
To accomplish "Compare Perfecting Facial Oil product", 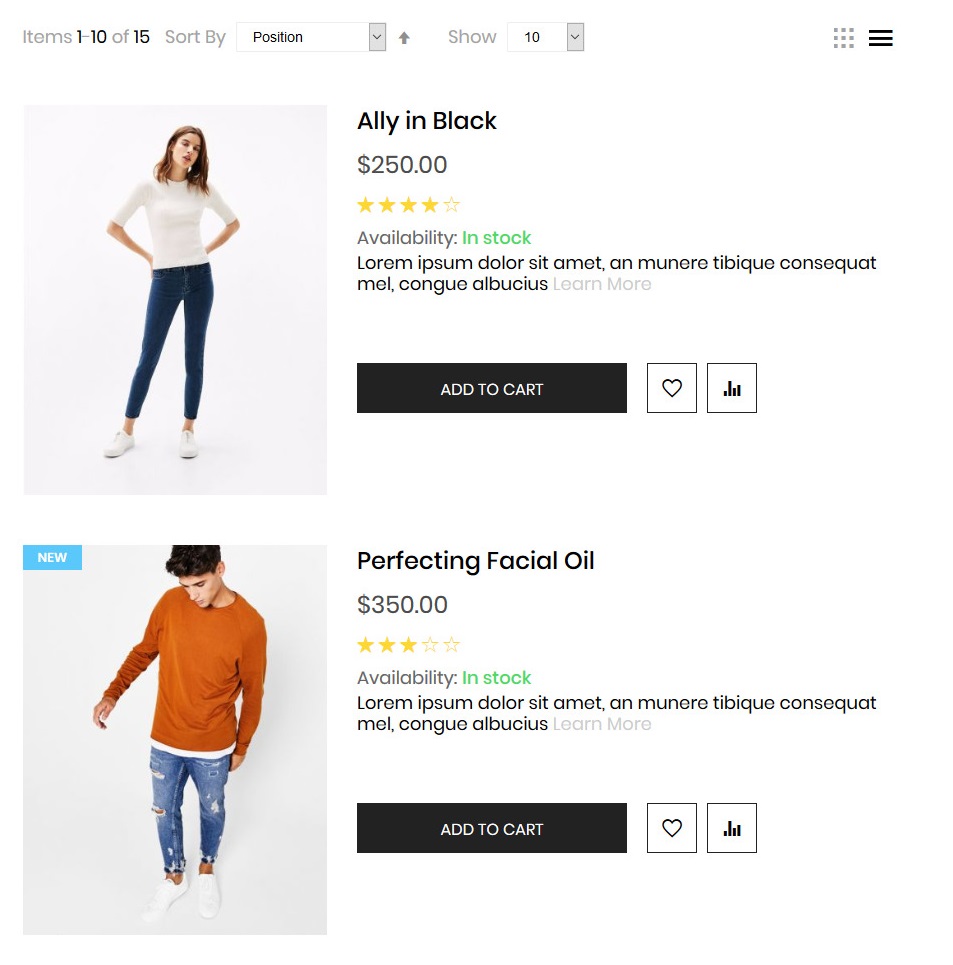I will [x=732, y=828].
